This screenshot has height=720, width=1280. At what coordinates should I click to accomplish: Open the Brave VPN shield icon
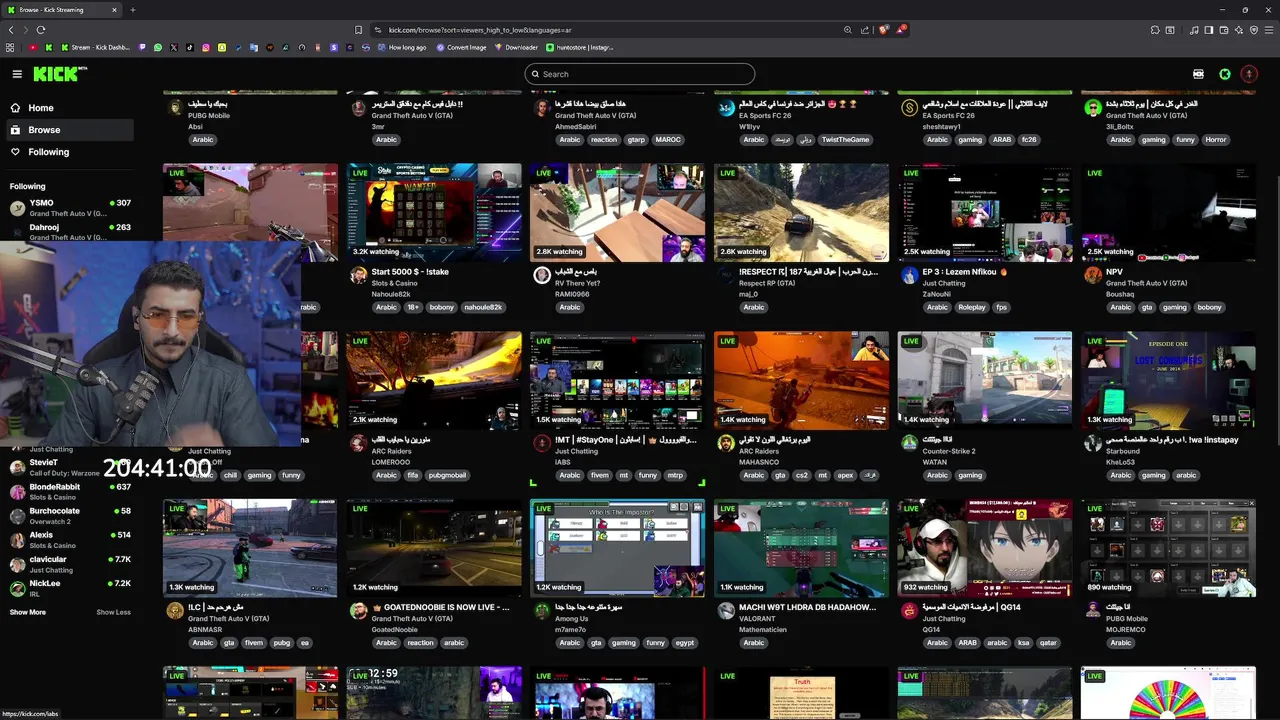click(1254, 30)
